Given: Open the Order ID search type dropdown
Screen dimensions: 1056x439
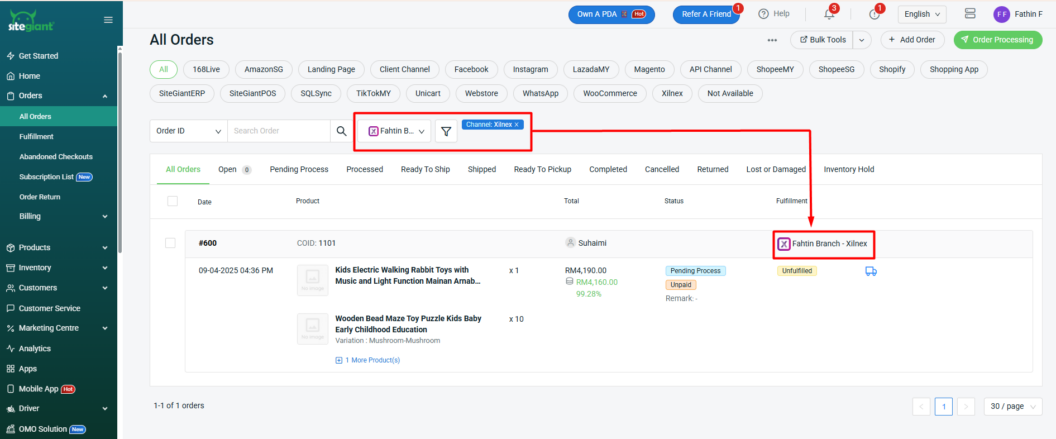Looking at the screenshot, I should pyautogui.click(x=188, y=131).
